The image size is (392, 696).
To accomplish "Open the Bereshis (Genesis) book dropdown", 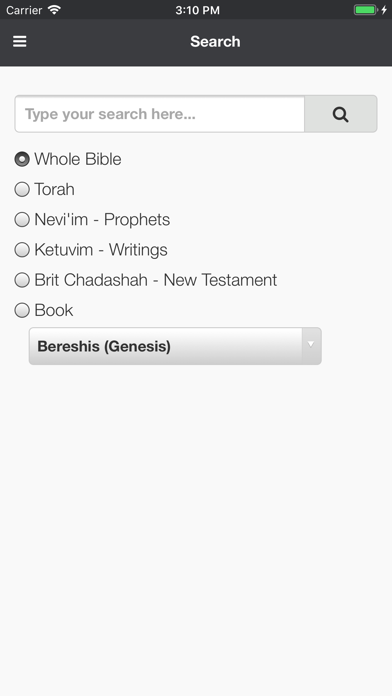I will [175, 346].
